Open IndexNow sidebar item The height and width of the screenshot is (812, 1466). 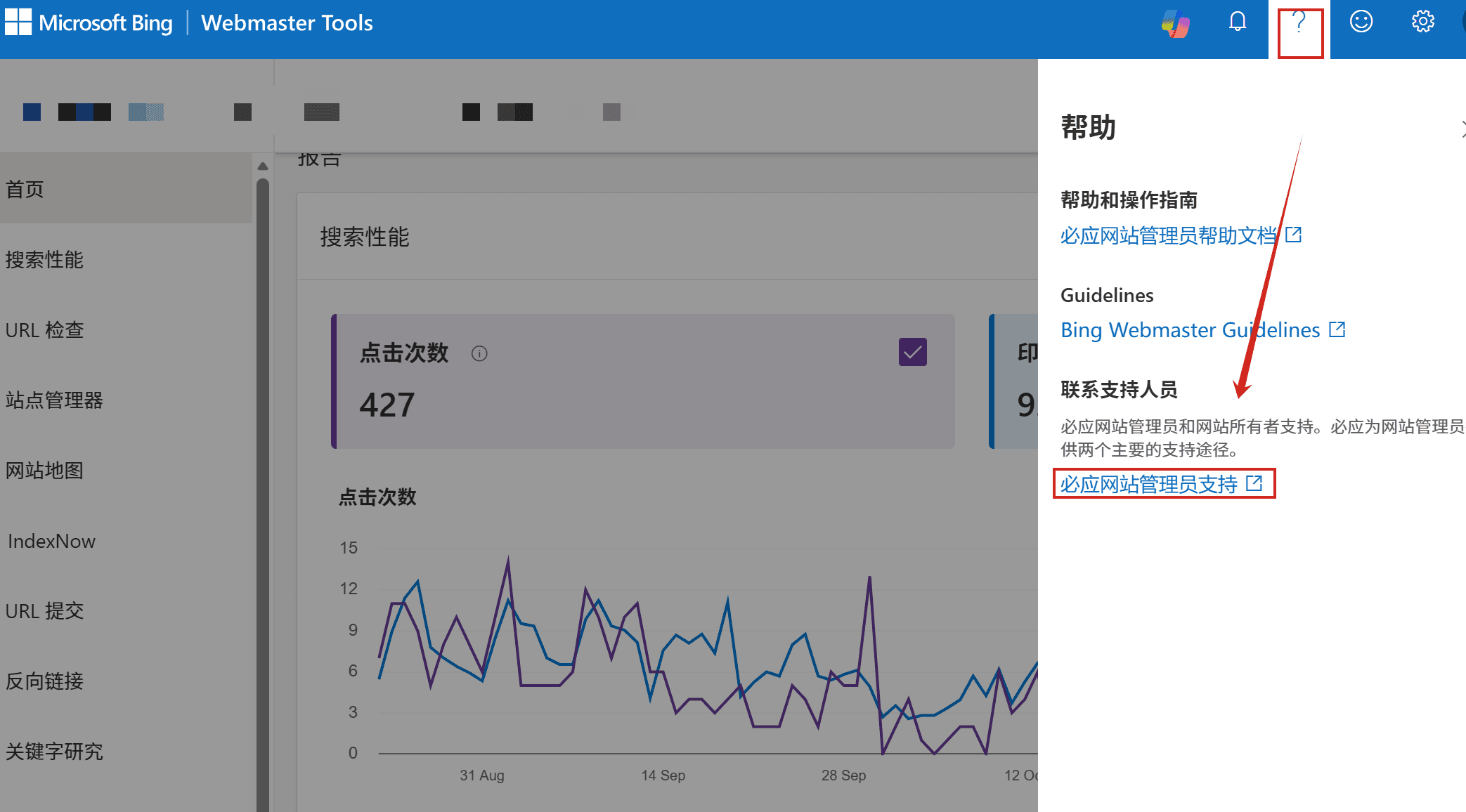pyautogui.click(x=51, y=542)
